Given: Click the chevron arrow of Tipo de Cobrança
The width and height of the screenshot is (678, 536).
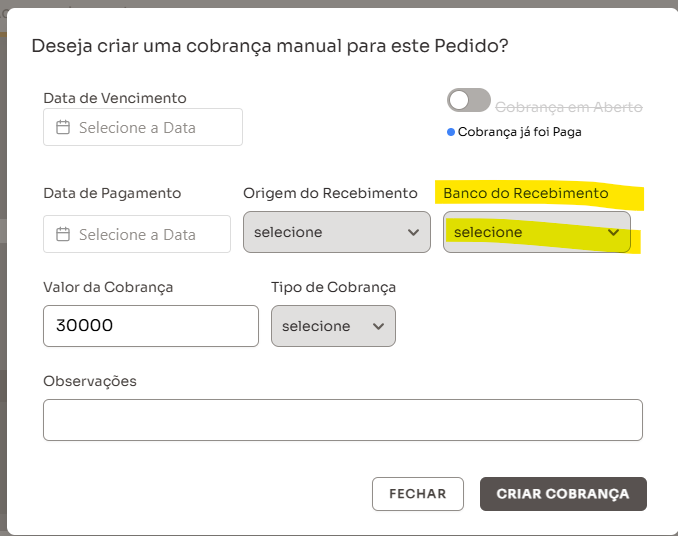Looking at the screenshot, I should 378,326.
